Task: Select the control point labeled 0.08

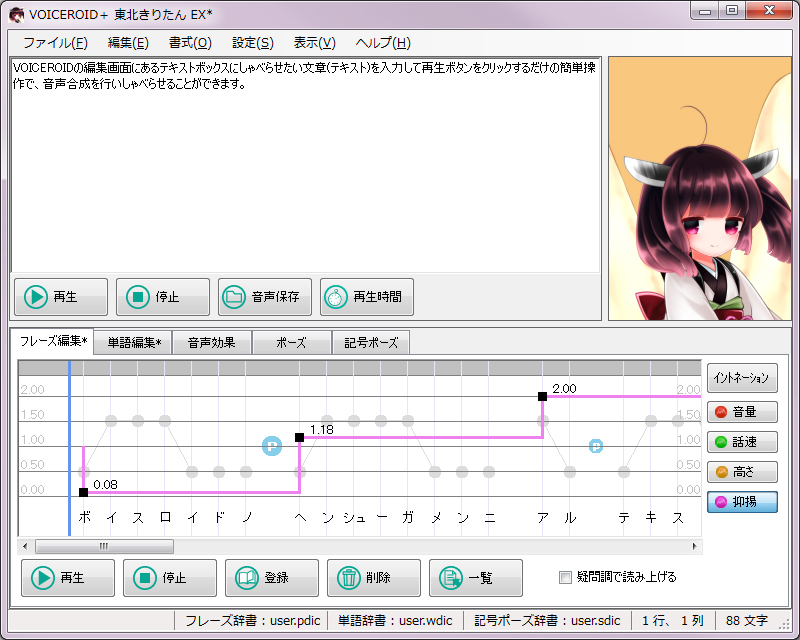Action: pyautogui.click(x=84, y=492)
